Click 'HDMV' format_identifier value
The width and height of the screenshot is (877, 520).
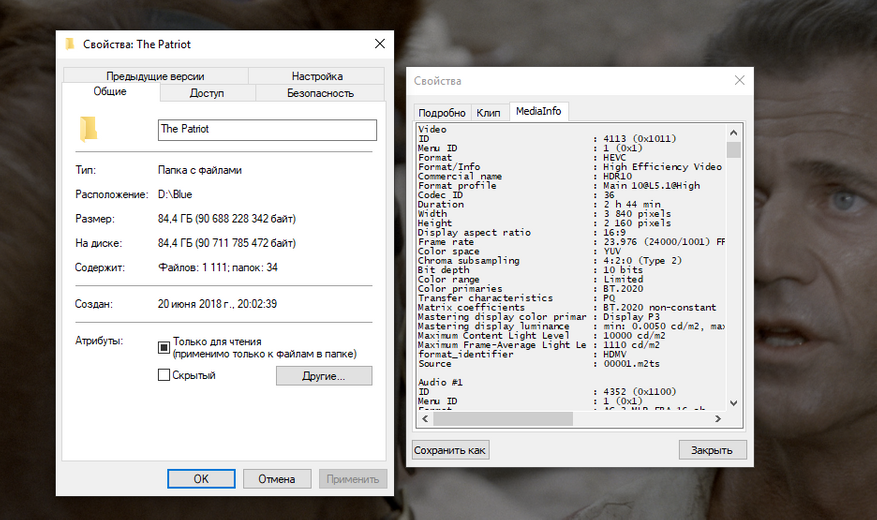pyautogui.click(x=615, y=354)
